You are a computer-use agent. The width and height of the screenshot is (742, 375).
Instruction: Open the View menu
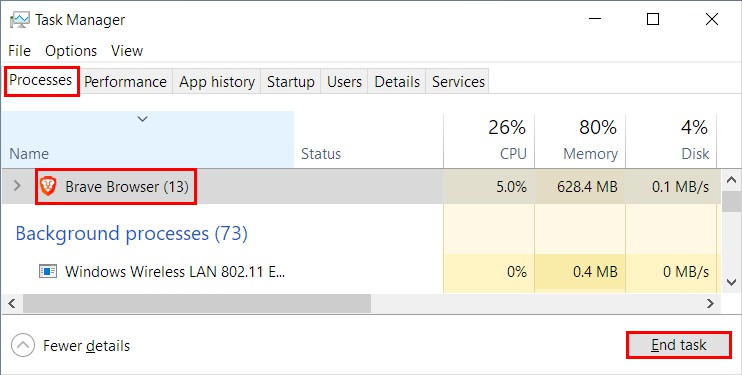coord(127,51)
